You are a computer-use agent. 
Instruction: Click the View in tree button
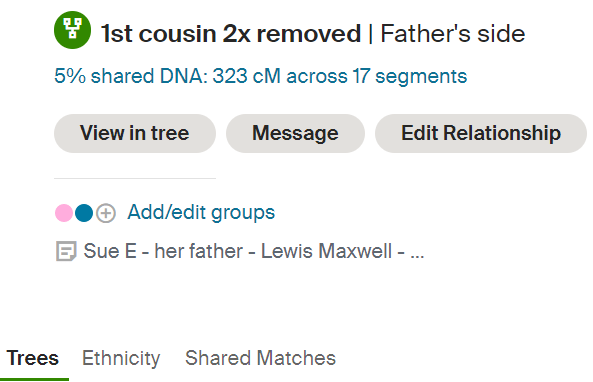(135, 134)
